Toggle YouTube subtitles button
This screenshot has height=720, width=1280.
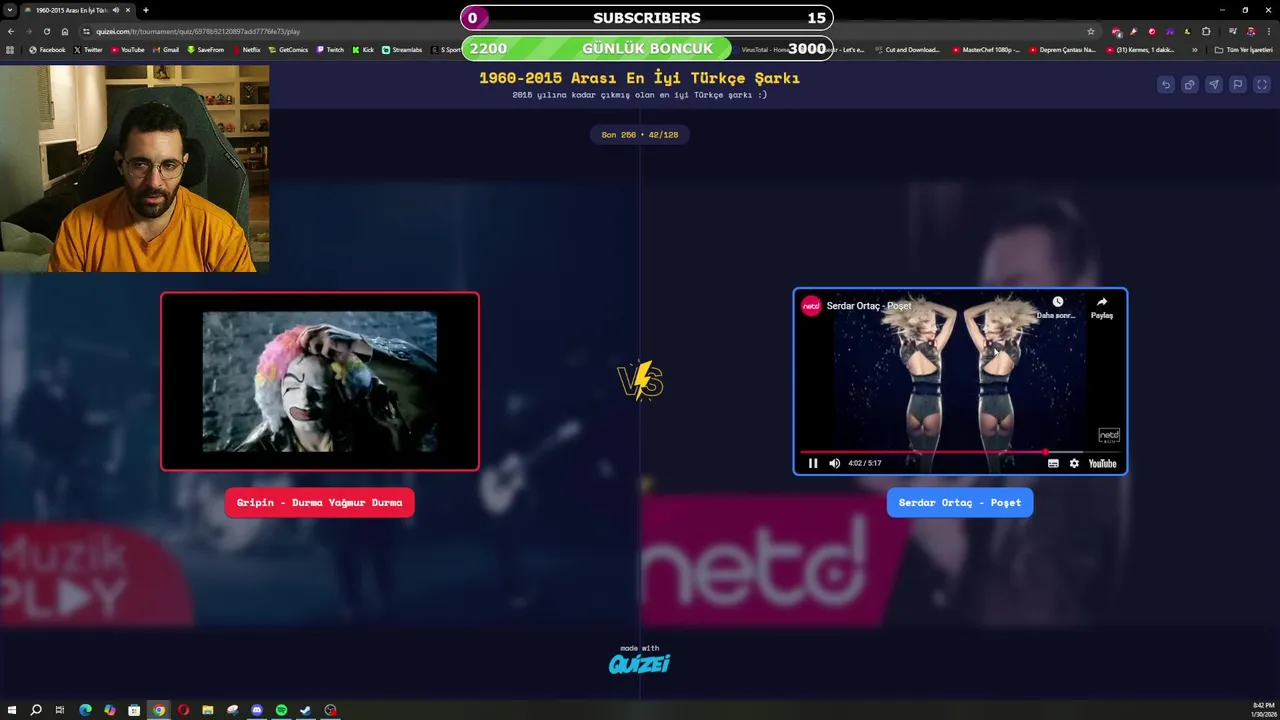[x=1053, y=463]
